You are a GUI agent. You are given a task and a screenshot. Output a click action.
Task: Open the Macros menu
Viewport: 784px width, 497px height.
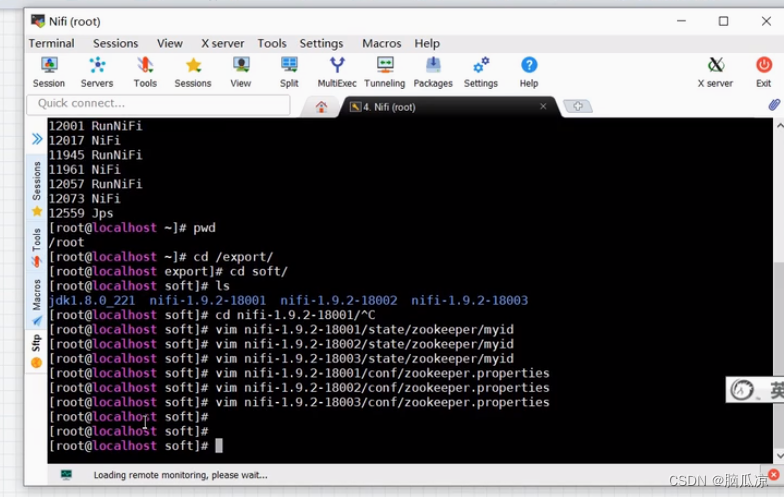(382, 44)
